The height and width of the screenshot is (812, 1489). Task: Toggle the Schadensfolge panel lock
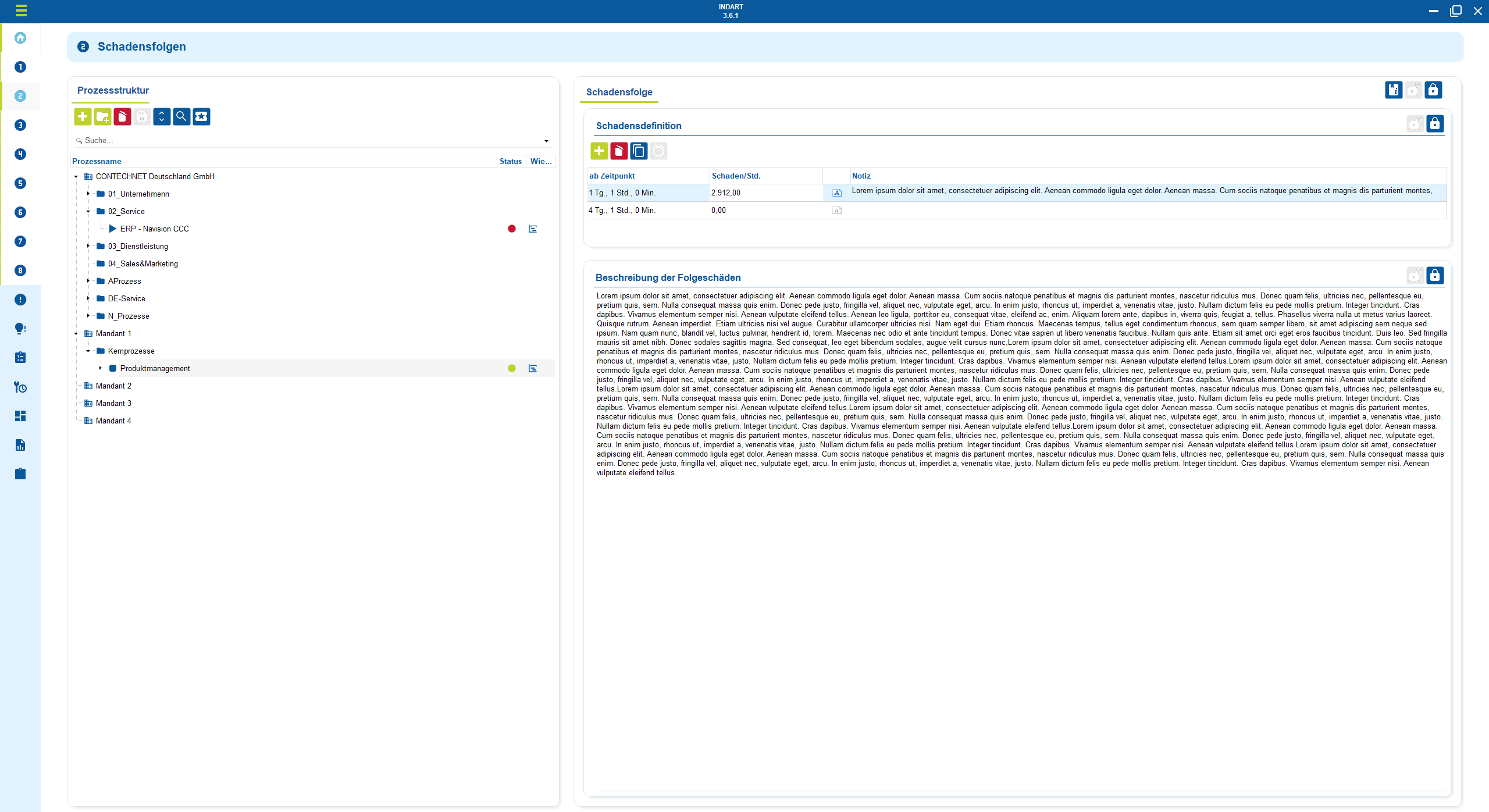coord(1433,90)
